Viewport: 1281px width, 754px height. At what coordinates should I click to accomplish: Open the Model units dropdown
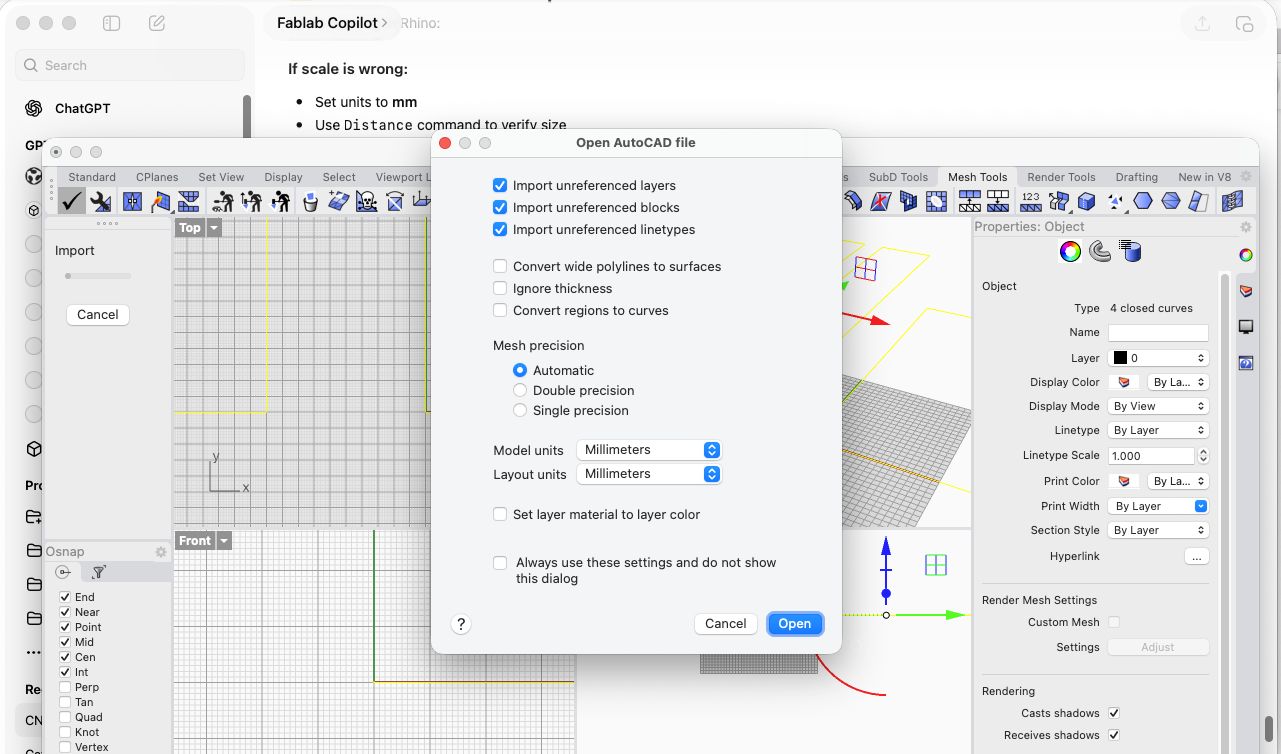click(x=649, y=450)
